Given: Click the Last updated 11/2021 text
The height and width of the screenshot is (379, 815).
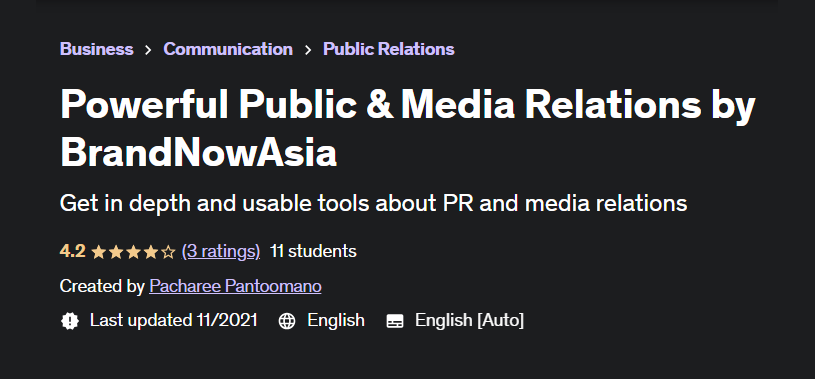Looking at the screenshot, I should [174, 320].
